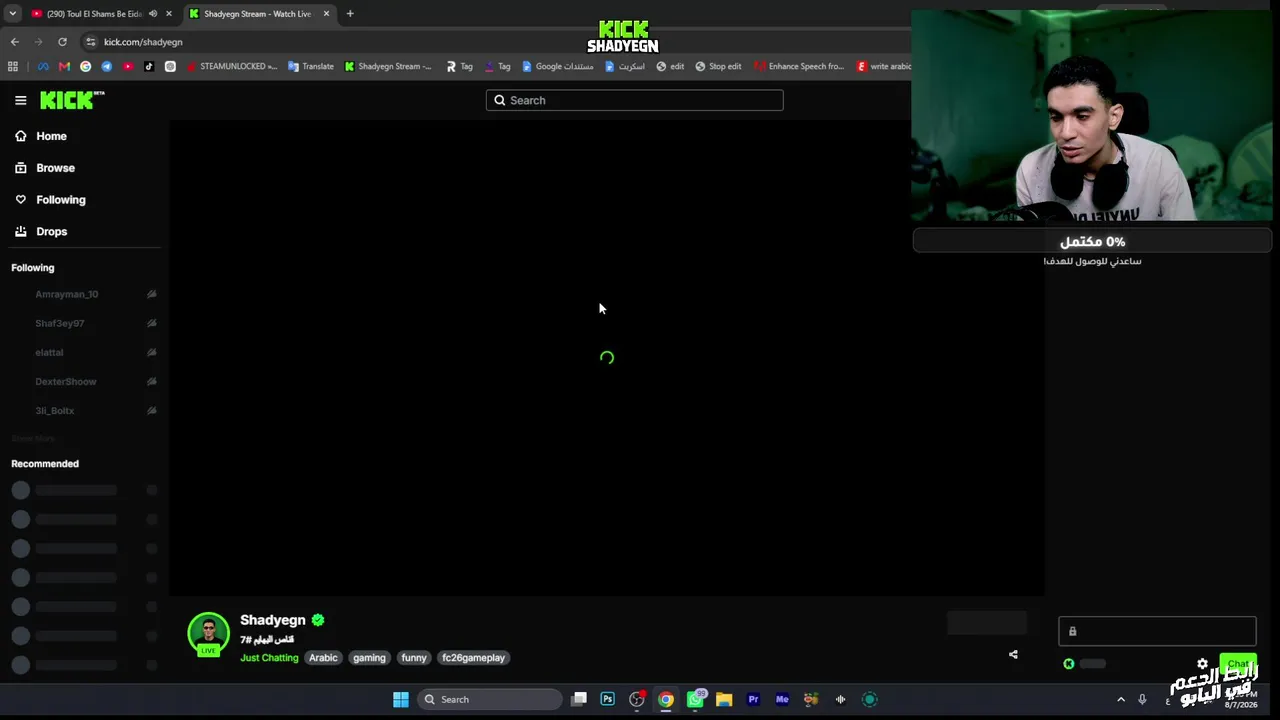Viewport: 1280px width, 720px height.
Task: Click the Kick points icon below chat
Action: point(1069,664)
